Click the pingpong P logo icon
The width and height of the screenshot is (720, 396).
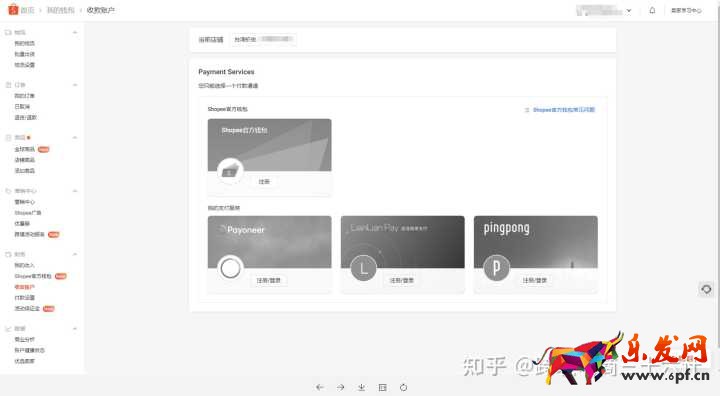[496, 268]
